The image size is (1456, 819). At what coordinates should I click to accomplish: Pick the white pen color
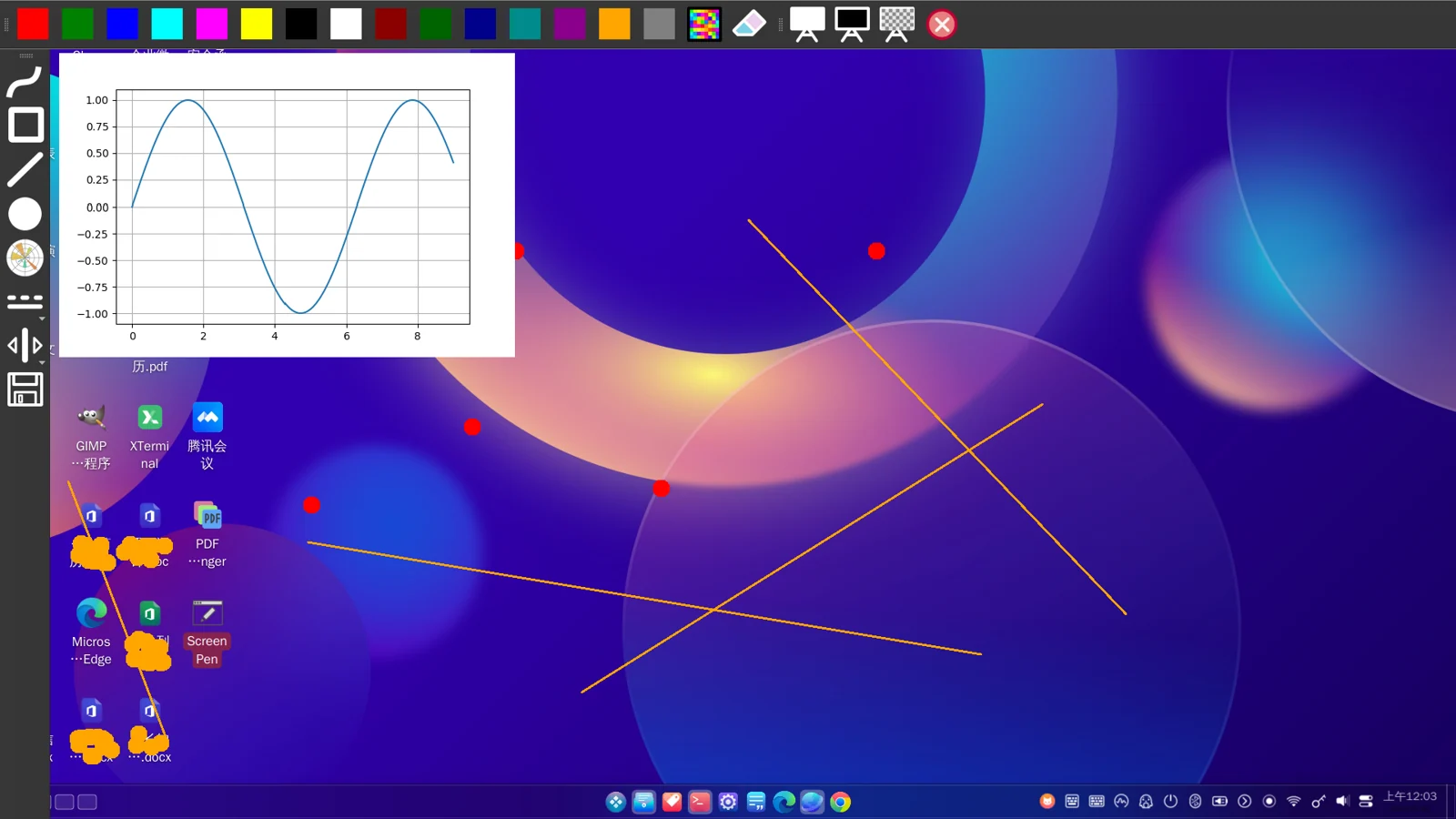(x=346, y=24)
